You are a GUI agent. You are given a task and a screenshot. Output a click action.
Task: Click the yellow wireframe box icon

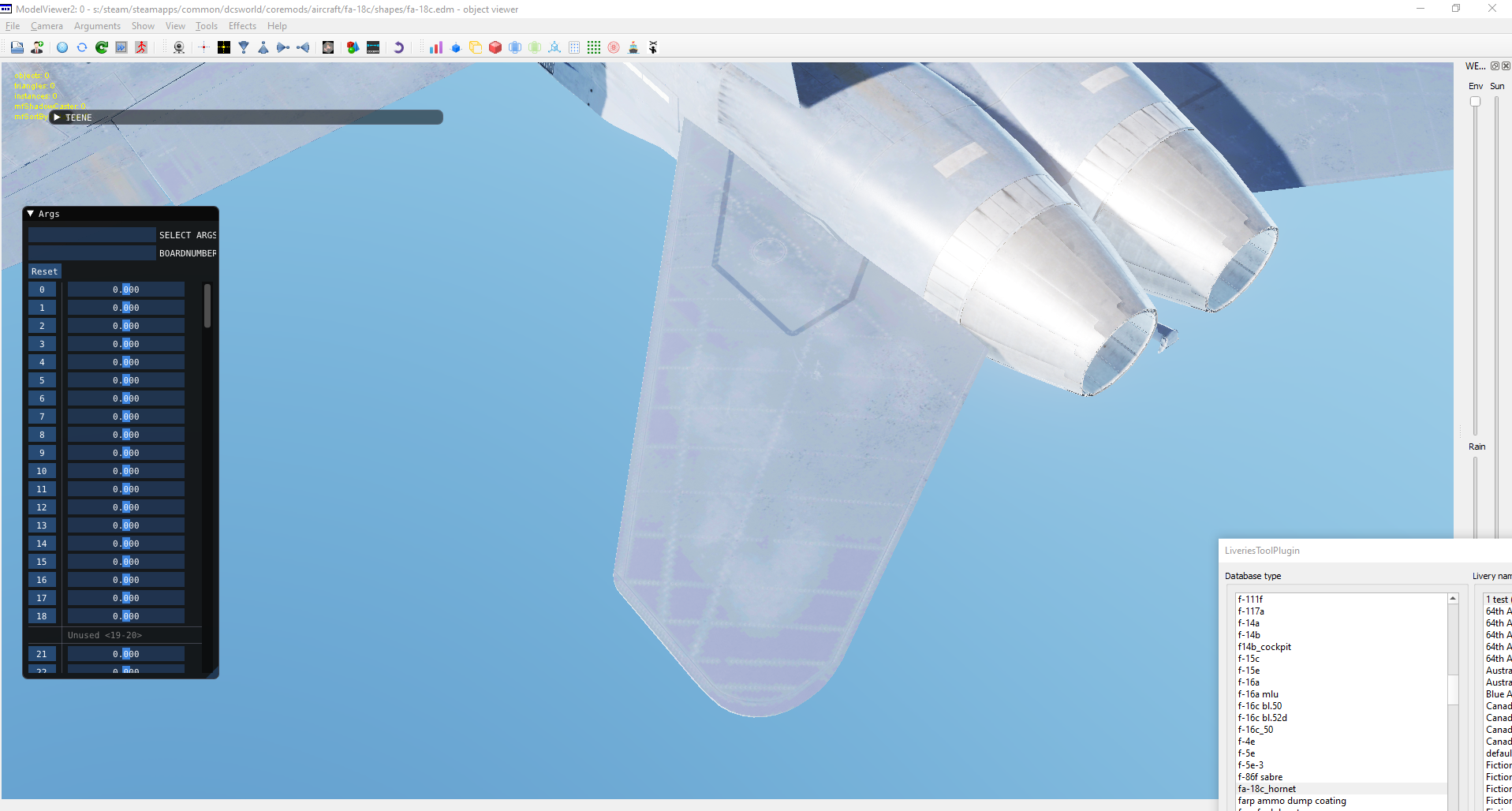(x=476, y=47)
